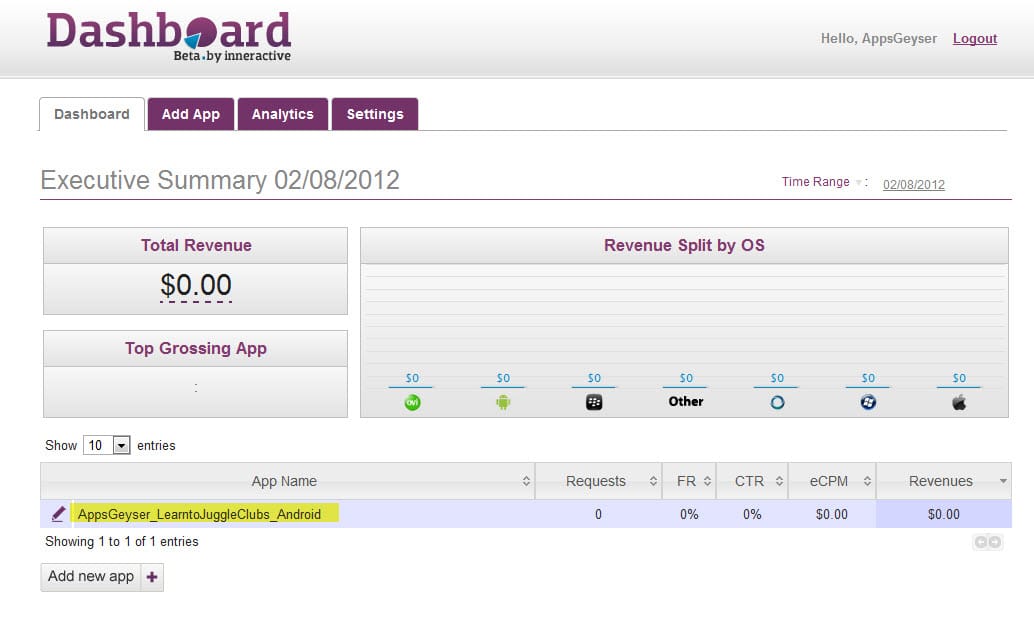Click the pencil edit icon for the app
1034x631 pixels.
[x=58, y=514]
